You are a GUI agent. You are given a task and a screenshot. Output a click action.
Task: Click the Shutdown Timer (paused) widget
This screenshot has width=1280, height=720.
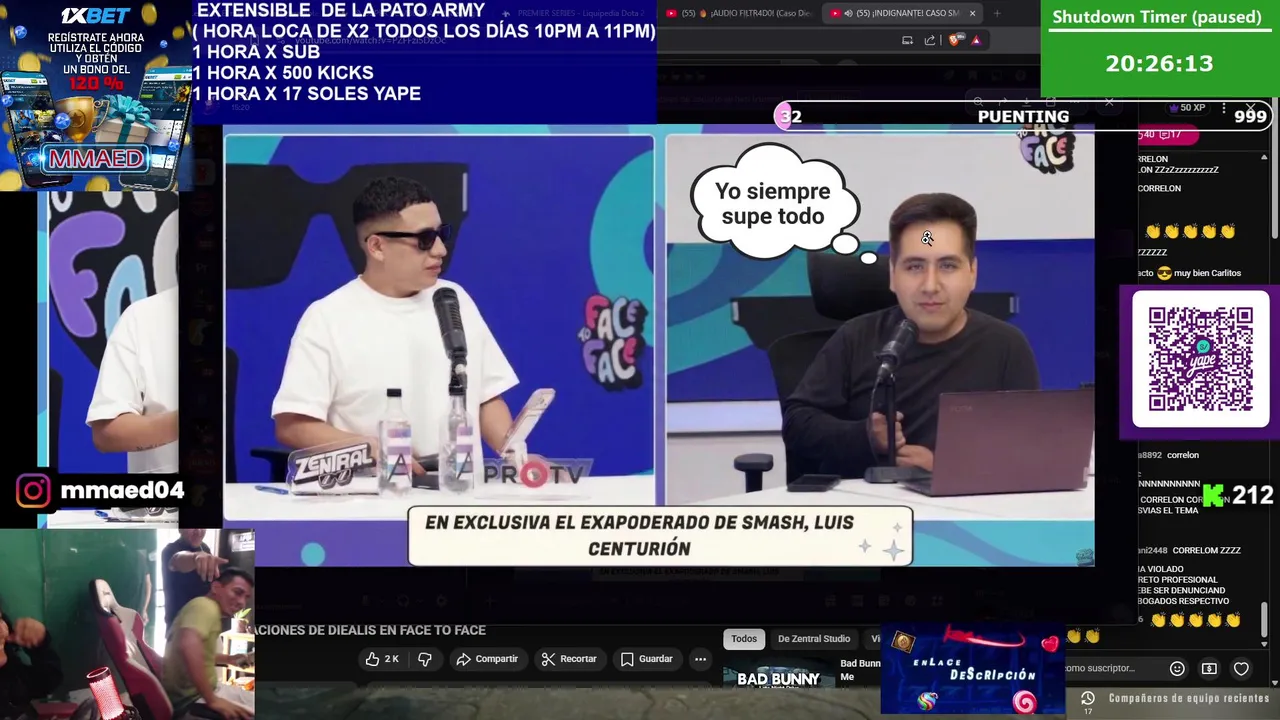[x=1160, y=48]
